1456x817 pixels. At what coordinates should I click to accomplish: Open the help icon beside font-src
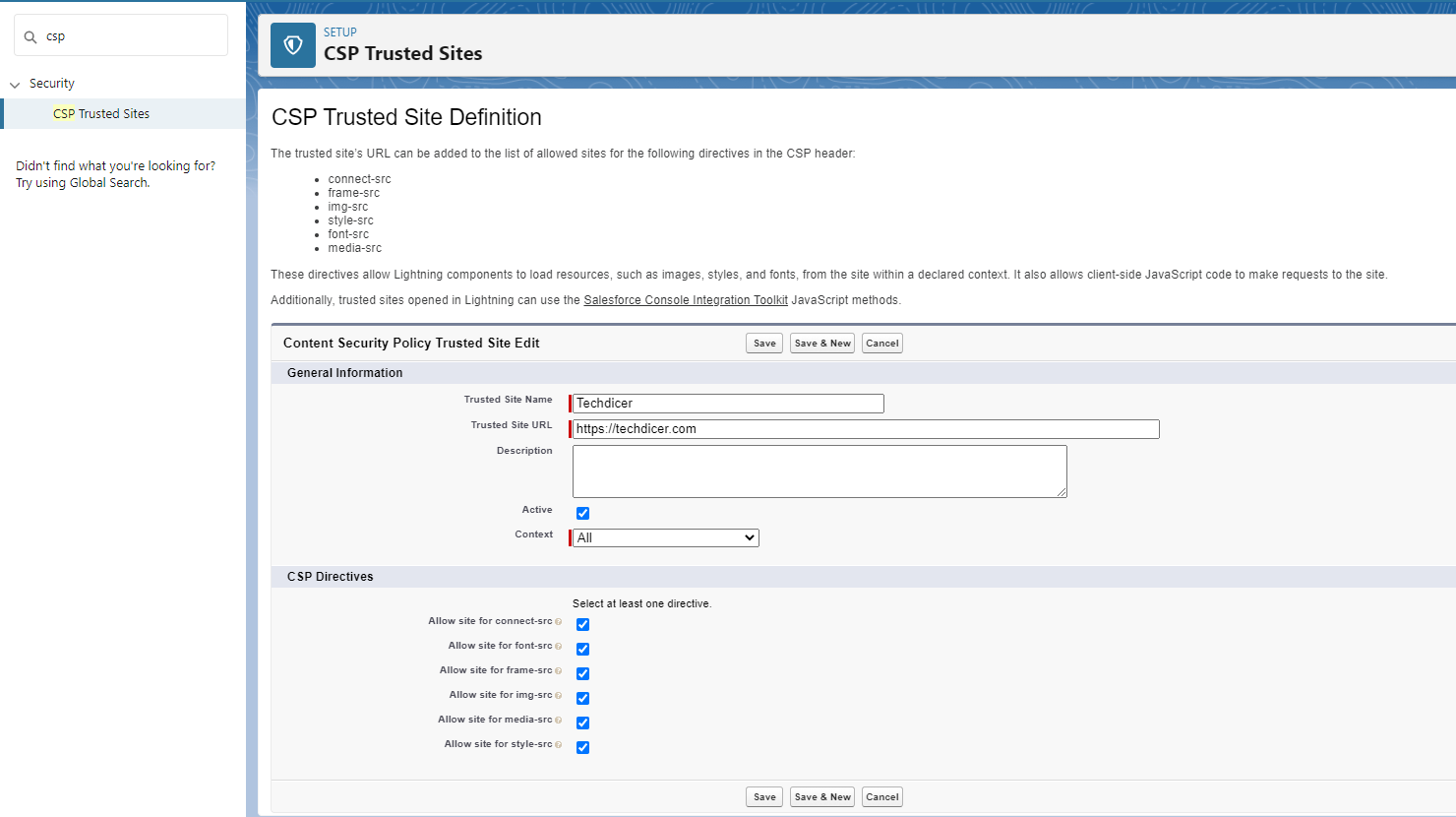coord(559,646)
